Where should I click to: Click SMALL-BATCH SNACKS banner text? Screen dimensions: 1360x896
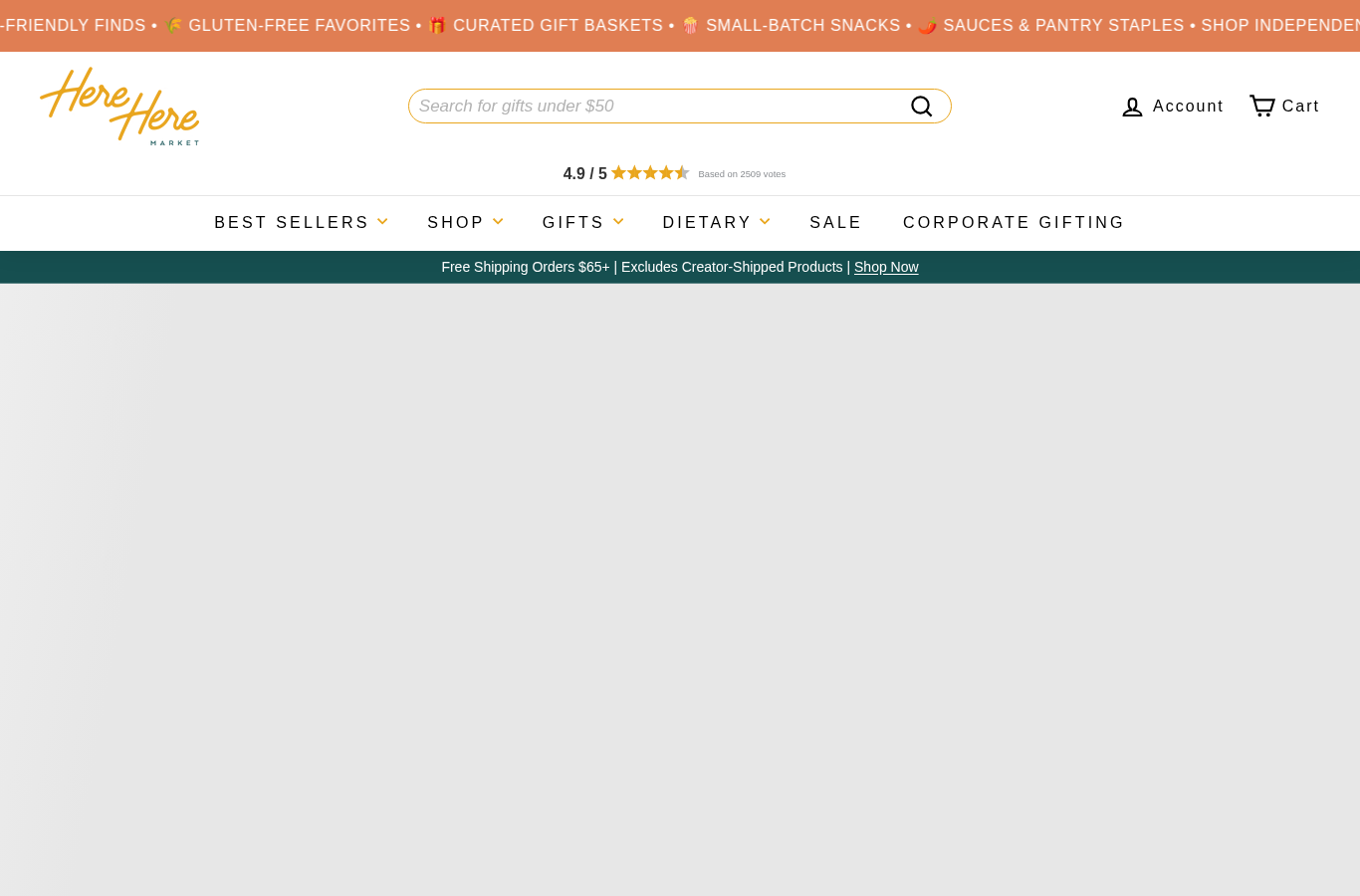[x=802, y=26]
